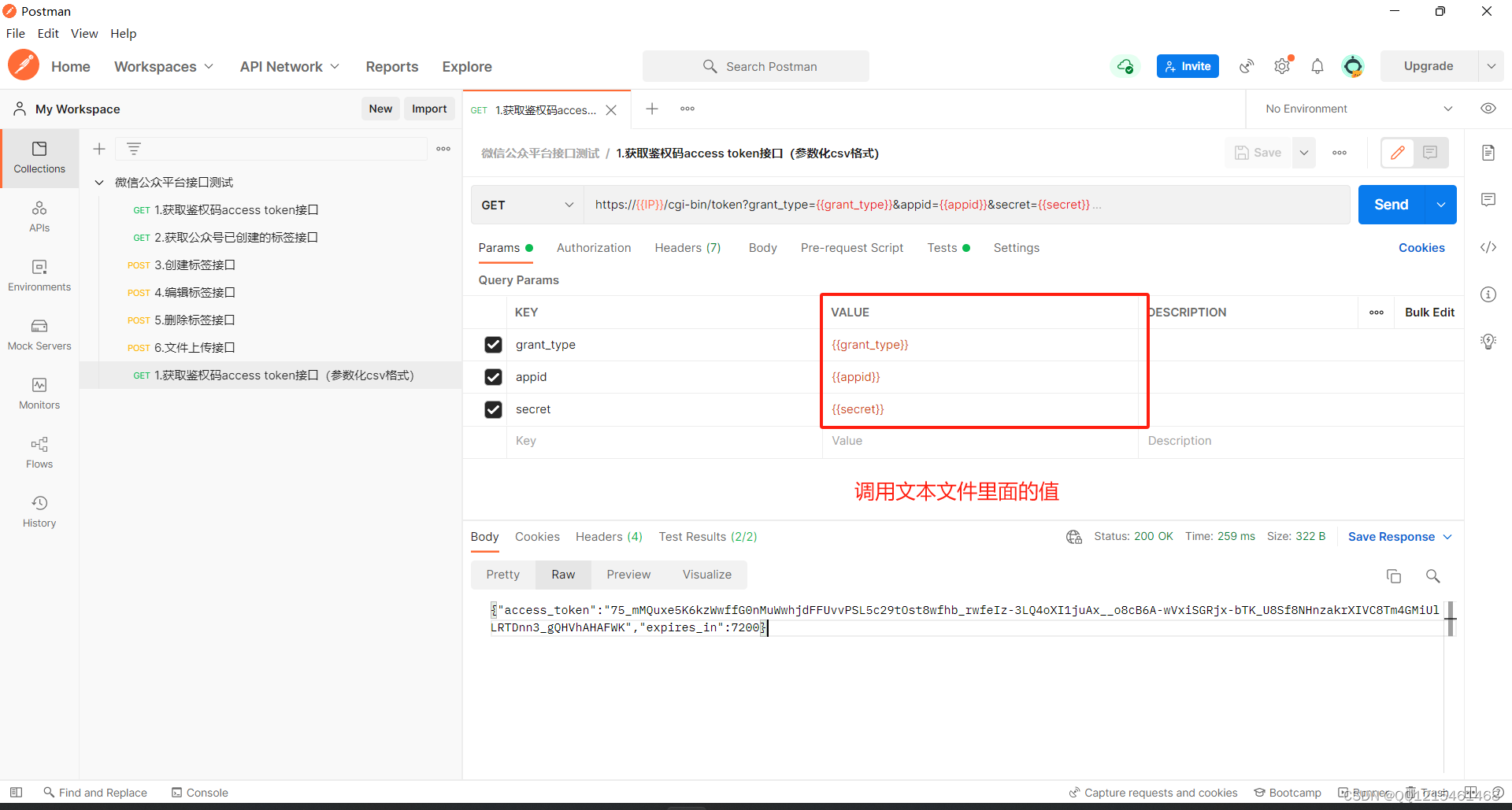Click the network globe icon near Status
Screen dimensions: 1512x810
coord(1074,537)
